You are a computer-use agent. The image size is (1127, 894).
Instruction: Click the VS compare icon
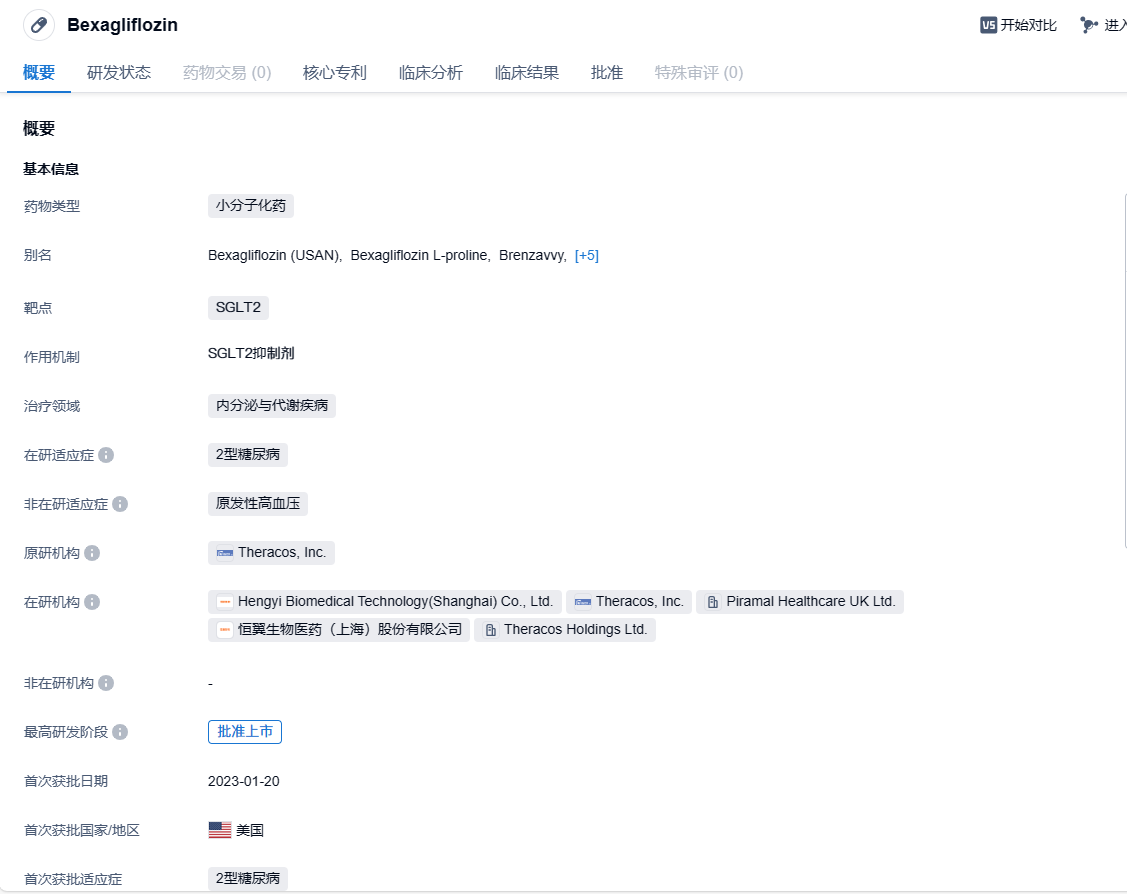pos(988,25)
